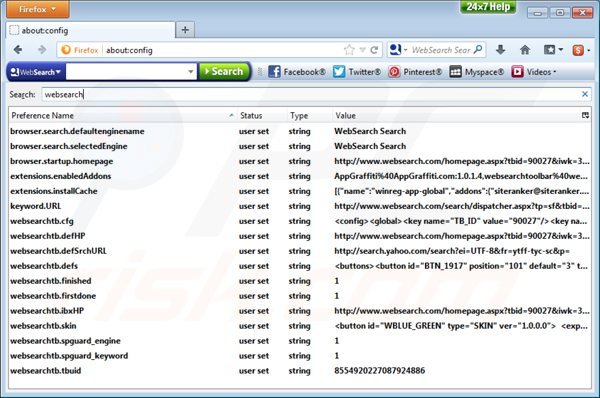The image size is (600, 398).
Task: Open Videos toolbar menu
Action: coord(534,72)
